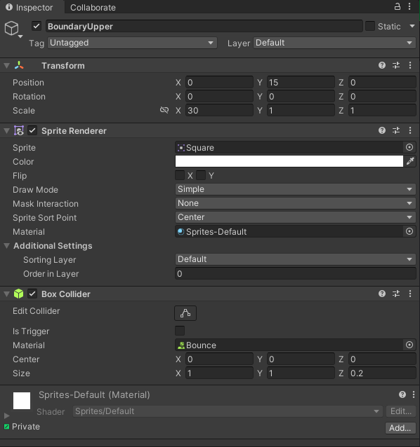Open the Draw Mode dropdown
The height and width of the screenshot is (447, 420).
tap(295, 189)
